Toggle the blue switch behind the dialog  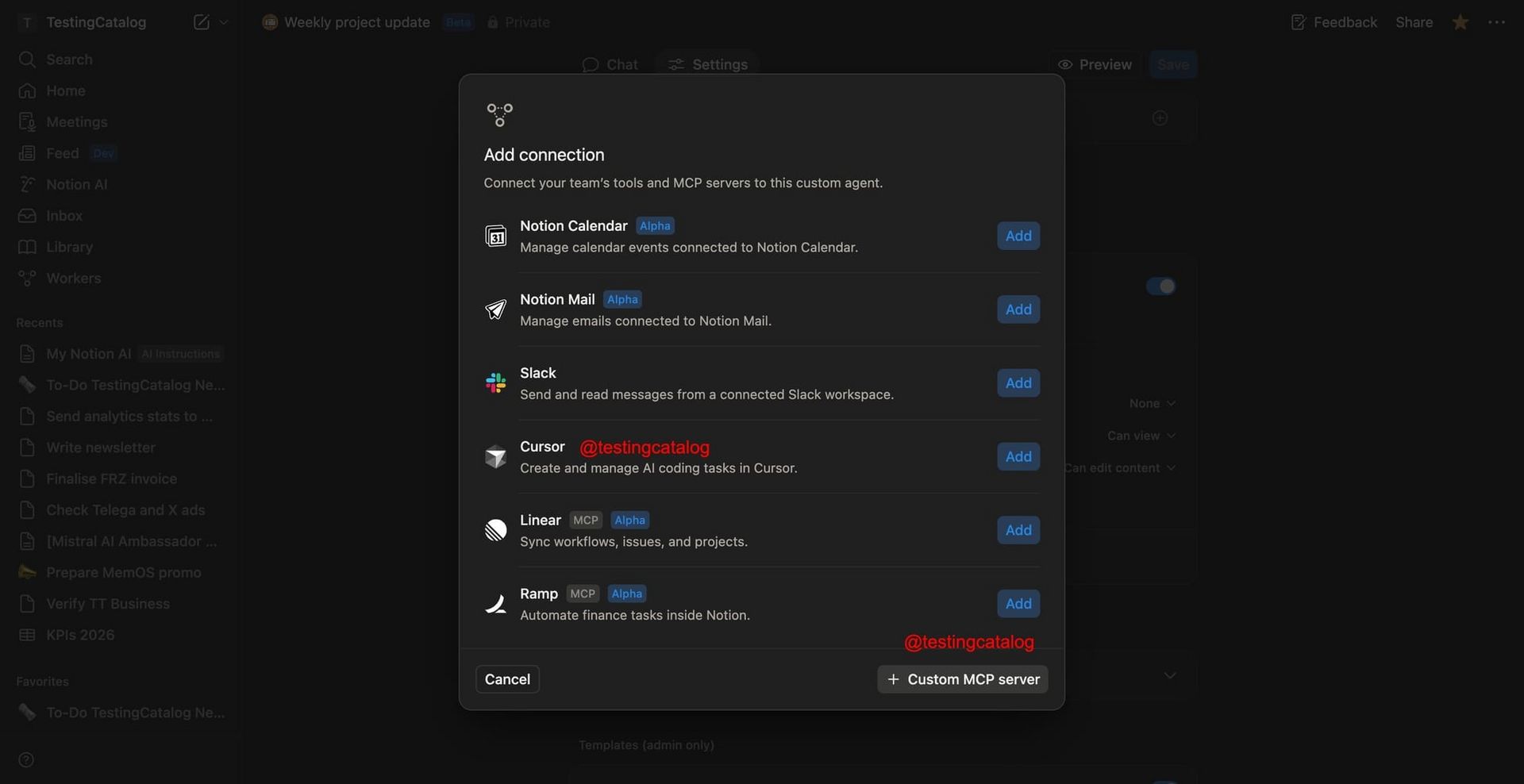tap(1160, 286)
